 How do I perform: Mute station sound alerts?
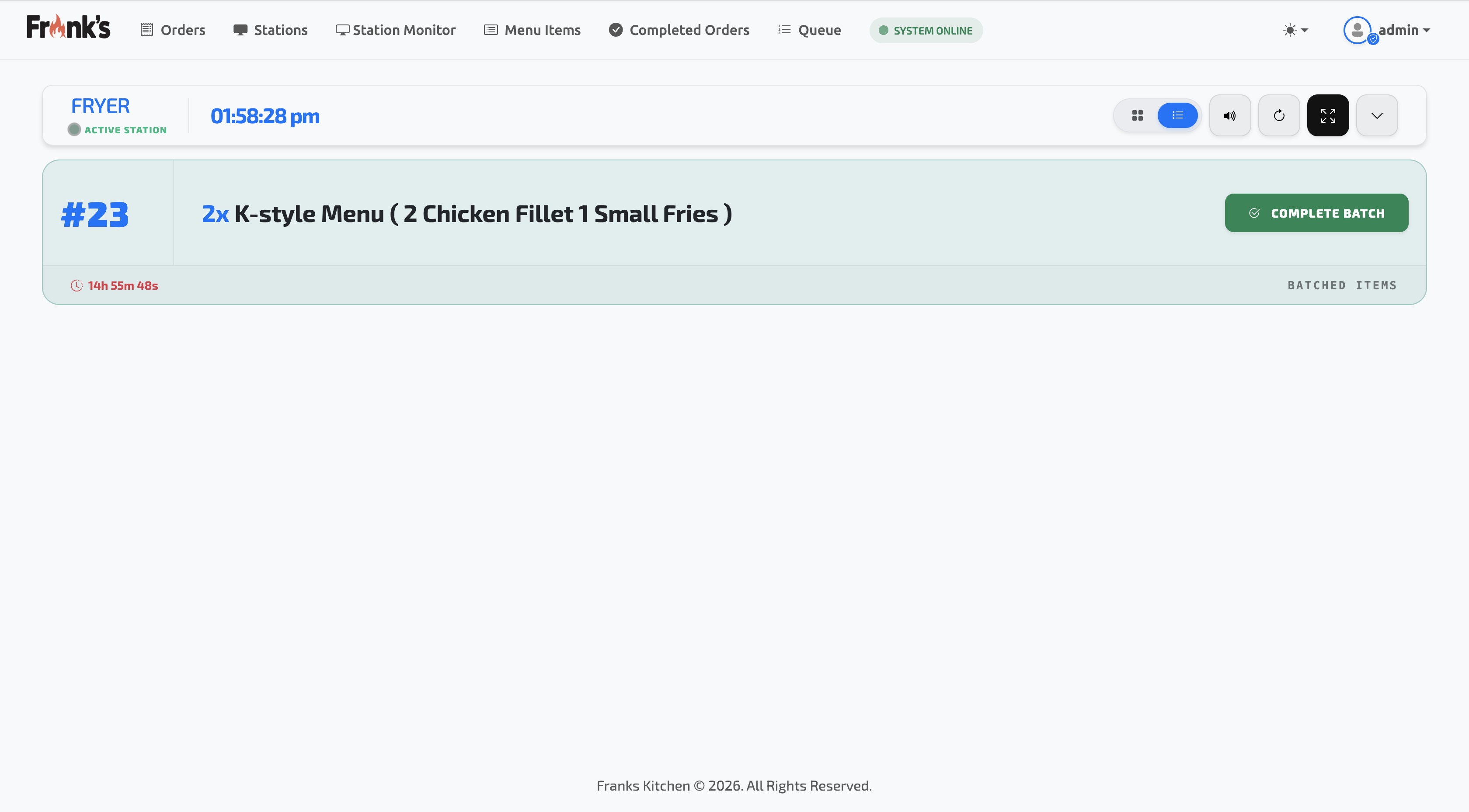click(x=1229, y=116)
